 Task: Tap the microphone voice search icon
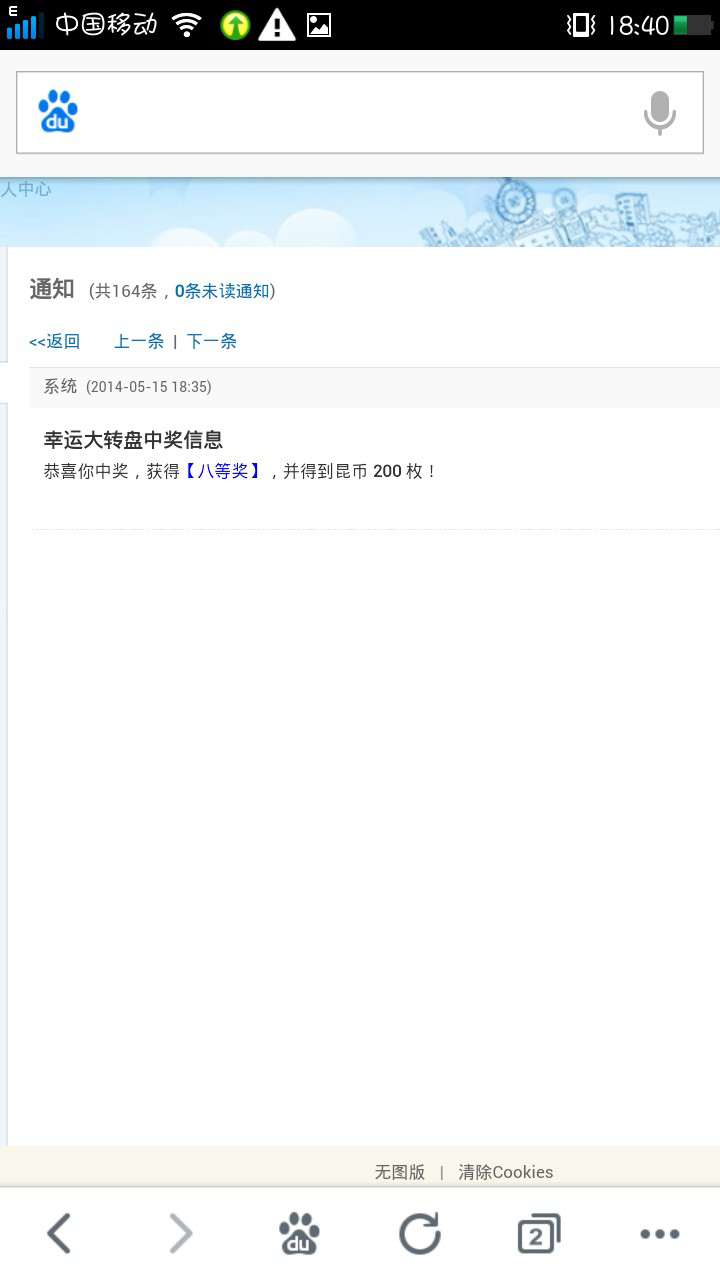pos(659,113)
